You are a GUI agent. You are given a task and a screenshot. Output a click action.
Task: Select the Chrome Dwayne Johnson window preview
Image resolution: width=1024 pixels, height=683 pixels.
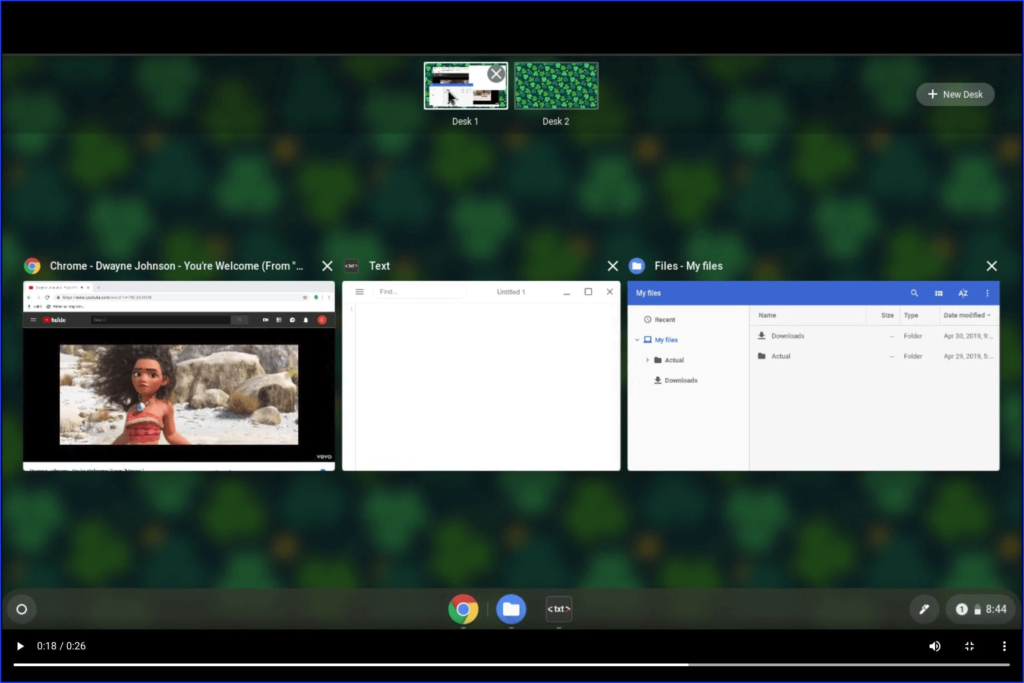click(179, 375)
